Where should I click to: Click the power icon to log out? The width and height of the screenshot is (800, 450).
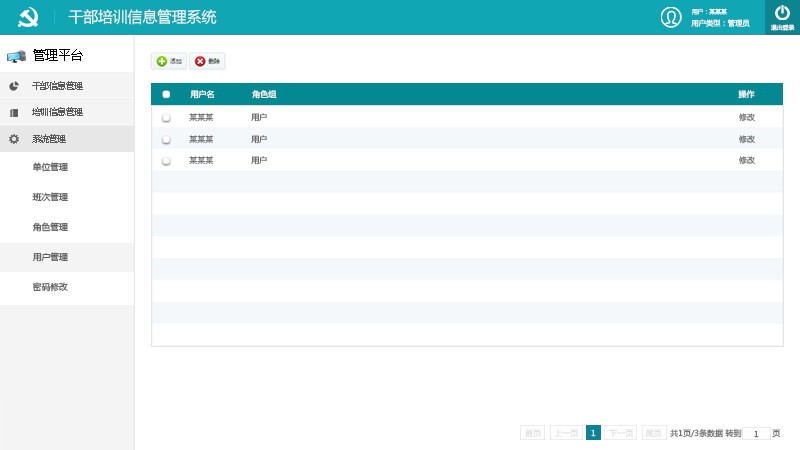pos(782,13)
